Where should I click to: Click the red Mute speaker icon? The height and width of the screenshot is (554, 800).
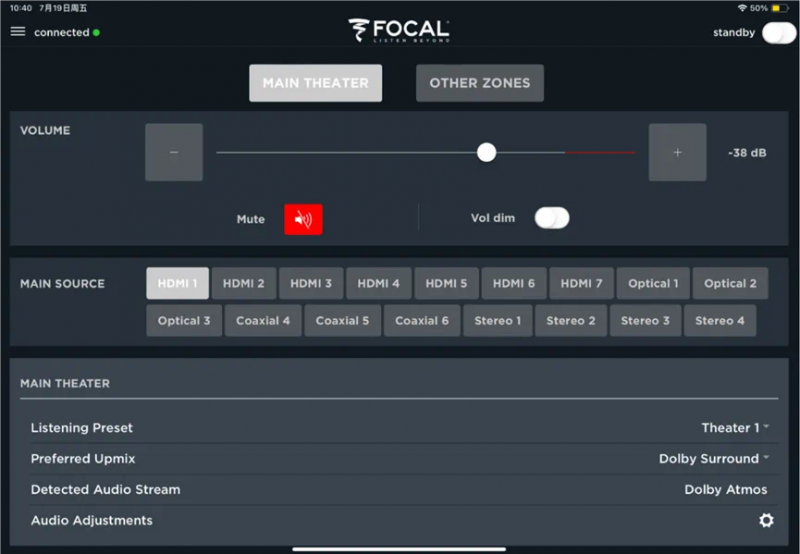pyautogui.click(x=303, y=219)
